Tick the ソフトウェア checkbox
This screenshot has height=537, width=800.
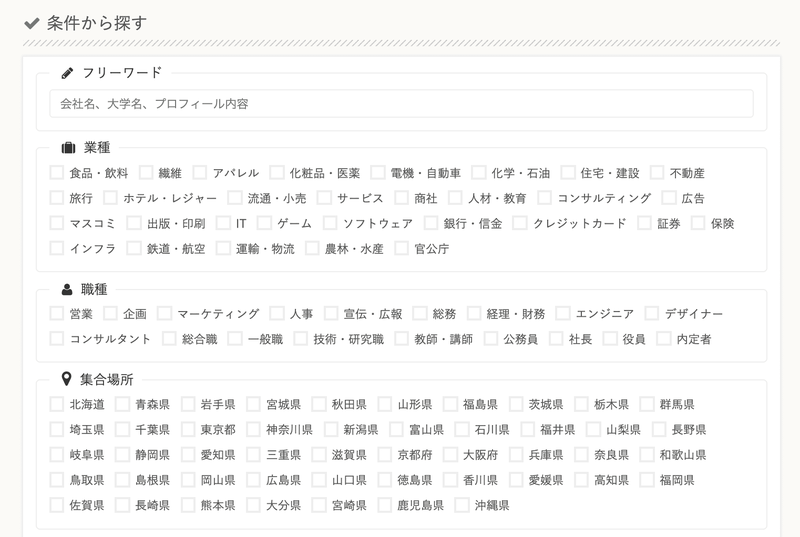click(x=330, y=223)
